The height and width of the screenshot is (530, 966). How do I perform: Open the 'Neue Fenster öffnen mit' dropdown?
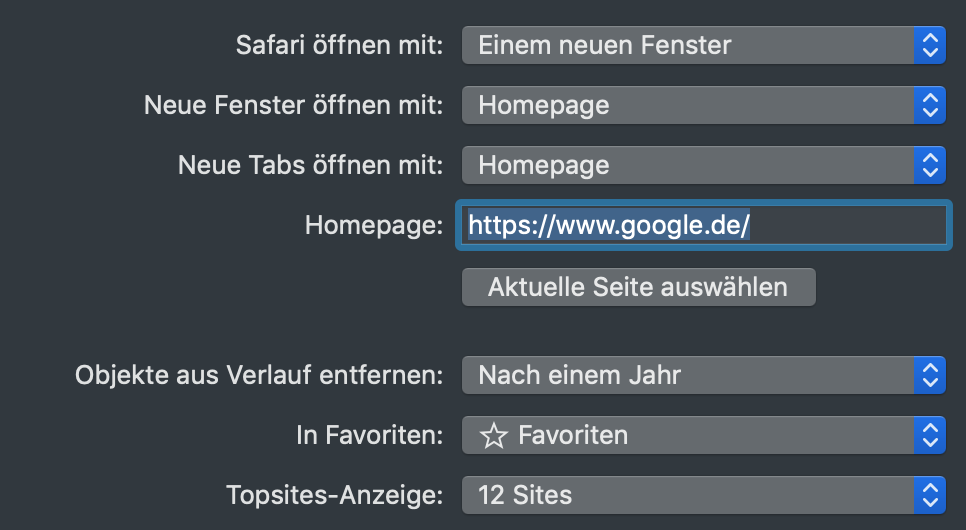(x=688, y=105)
